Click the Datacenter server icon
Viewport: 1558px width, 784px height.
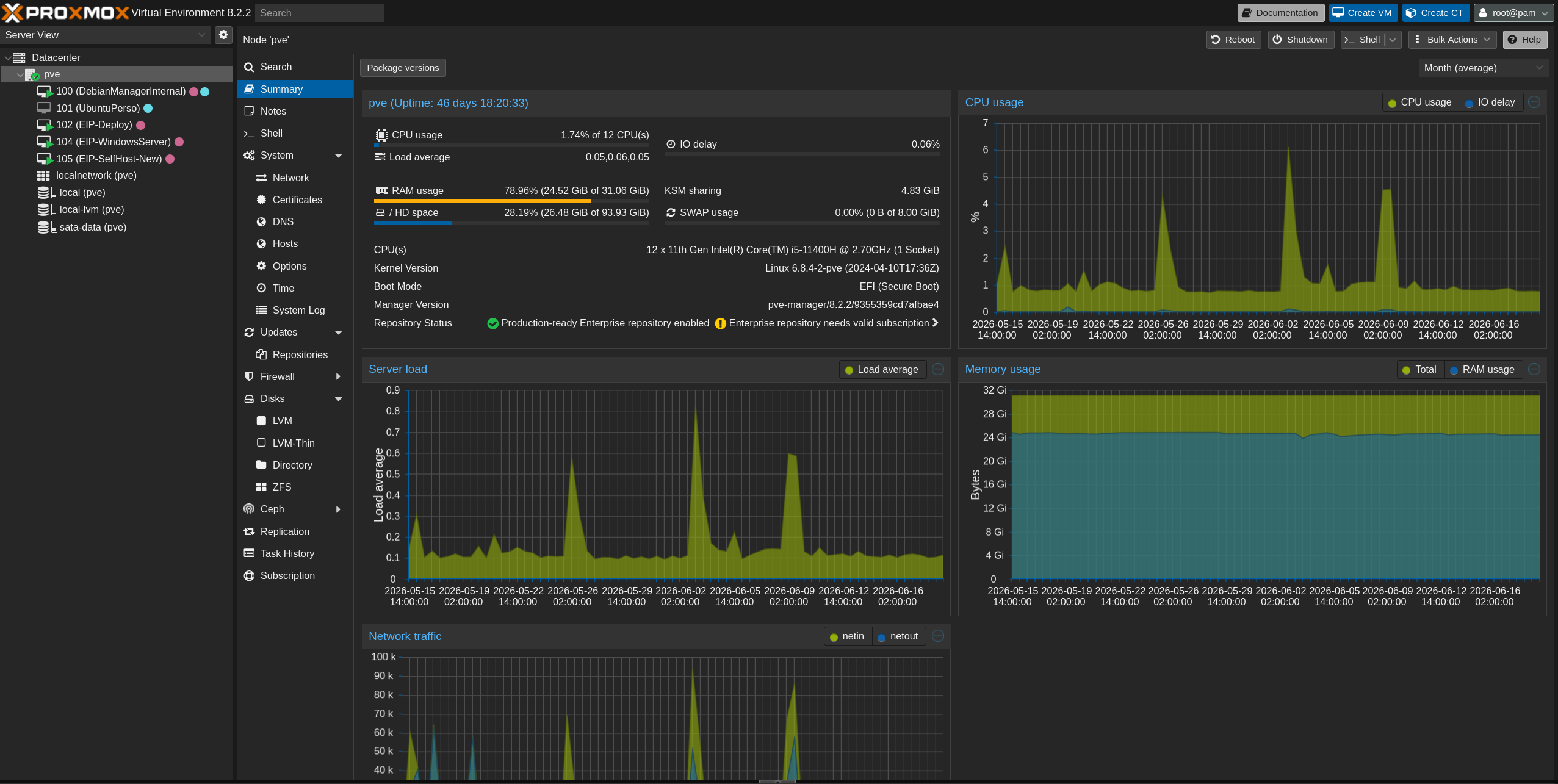tap(19, 57)
